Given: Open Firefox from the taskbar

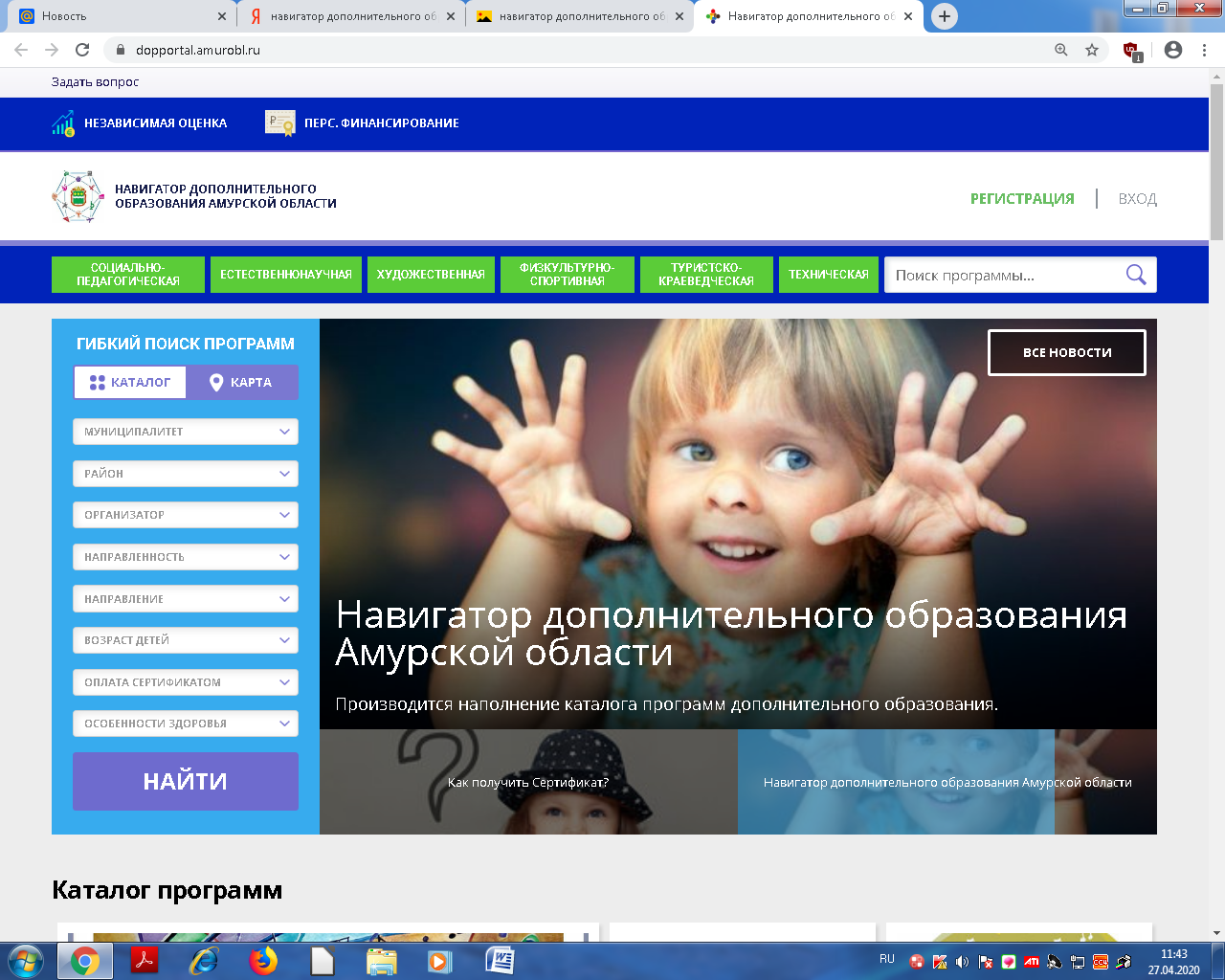Looking at the screenshot, I should 263,961.
